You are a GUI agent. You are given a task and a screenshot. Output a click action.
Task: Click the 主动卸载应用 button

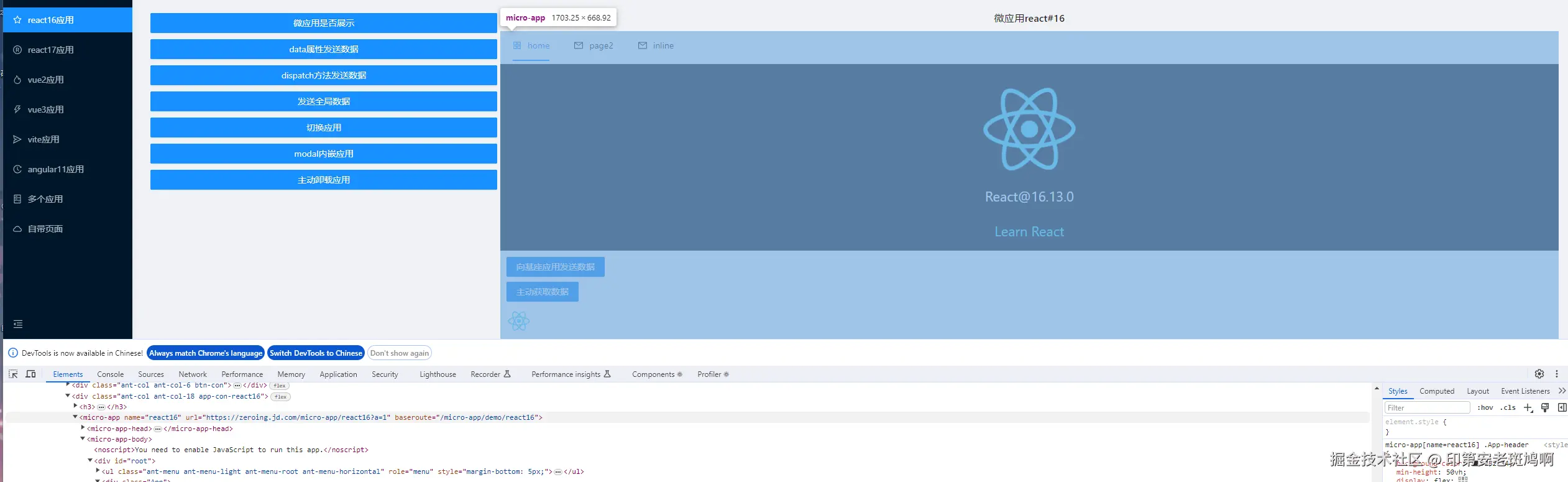[324, 180]
